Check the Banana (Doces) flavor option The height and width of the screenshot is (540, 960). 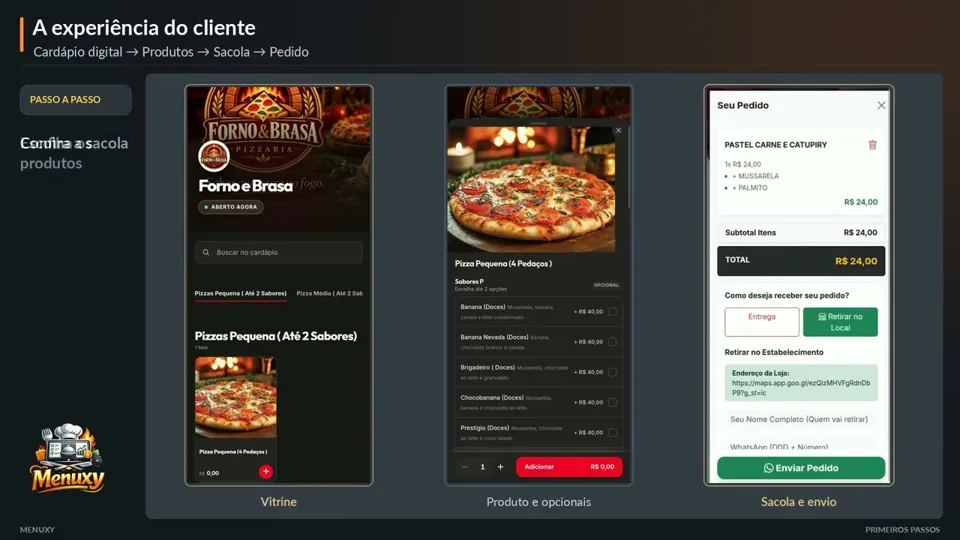[612, 312]
